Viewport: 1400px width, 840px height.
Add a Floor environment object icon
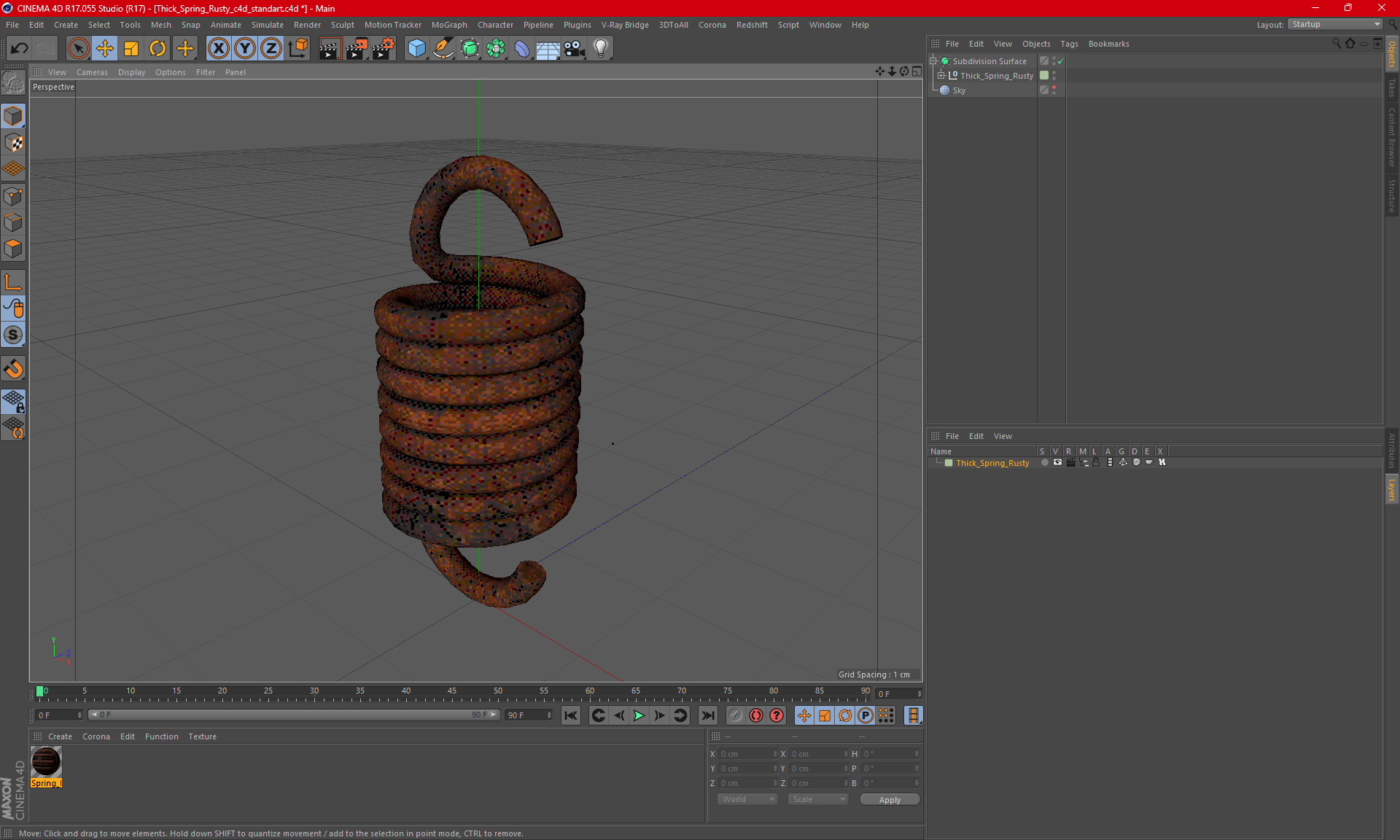[548, 49]
